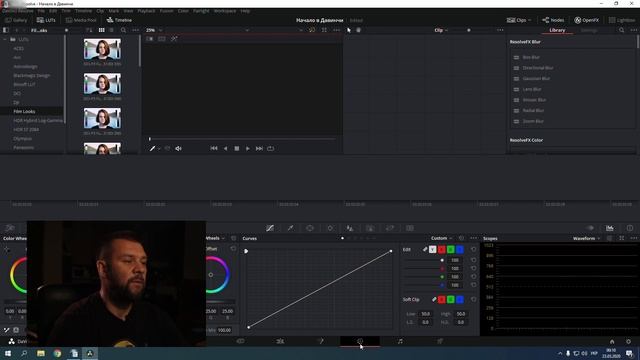Select the qualifier picker tool in viewer

pos(152,149)
